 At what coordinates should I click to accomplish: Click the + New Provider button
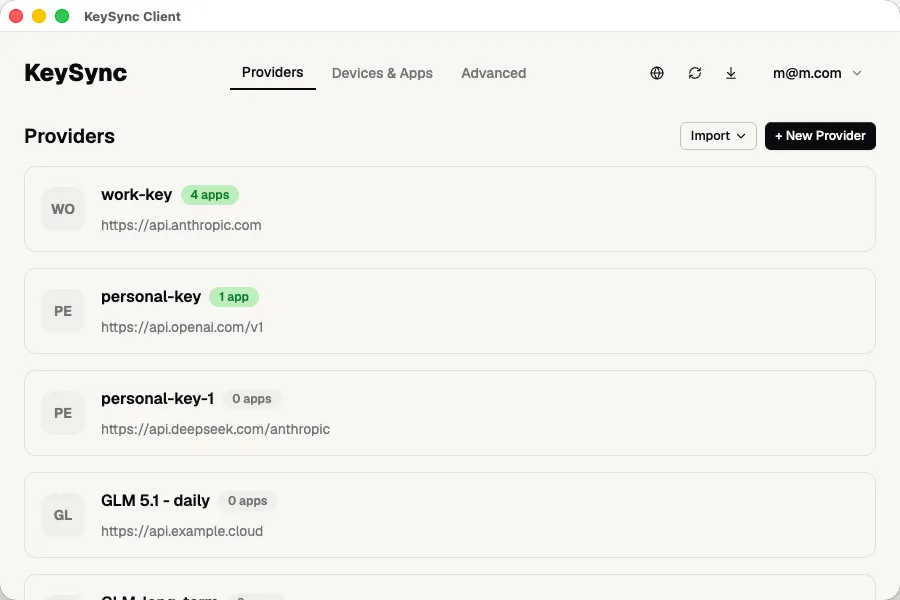[820, 136]
